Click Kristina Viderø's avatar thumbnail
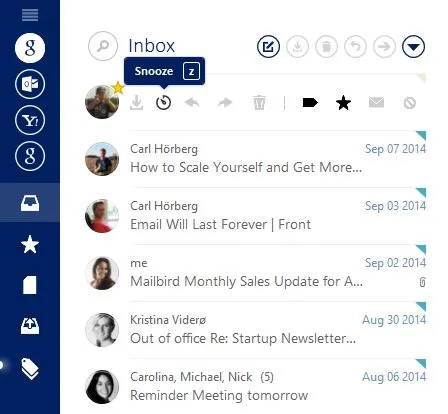 point(102,330)
